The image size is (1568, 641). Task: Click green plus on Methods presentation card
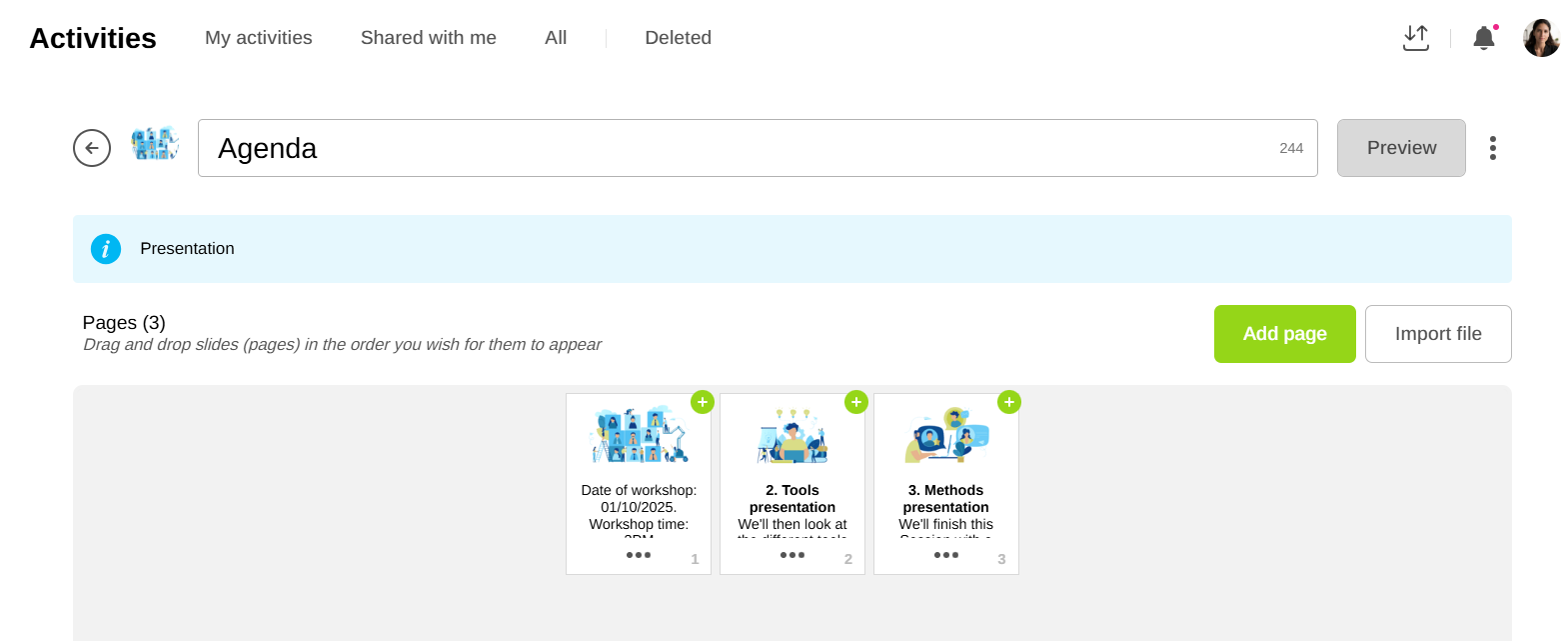(1009, 402)
